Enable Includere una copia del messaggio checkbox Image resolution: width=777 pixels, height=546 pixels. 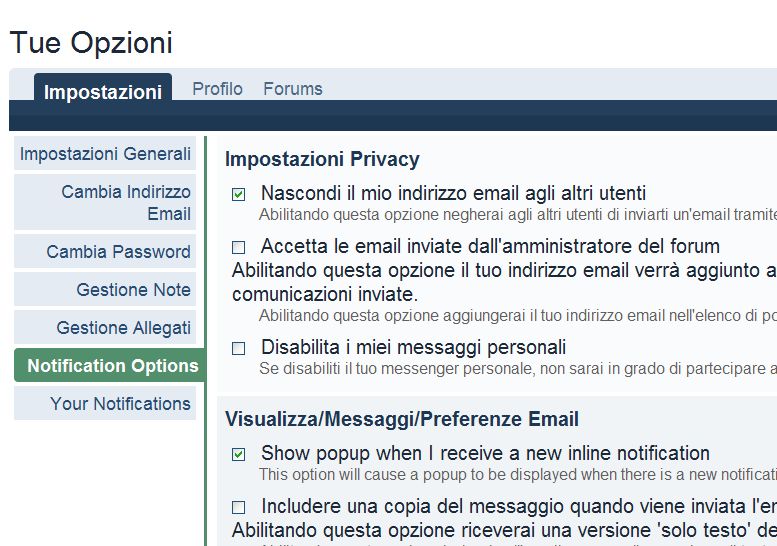point(238,507)
